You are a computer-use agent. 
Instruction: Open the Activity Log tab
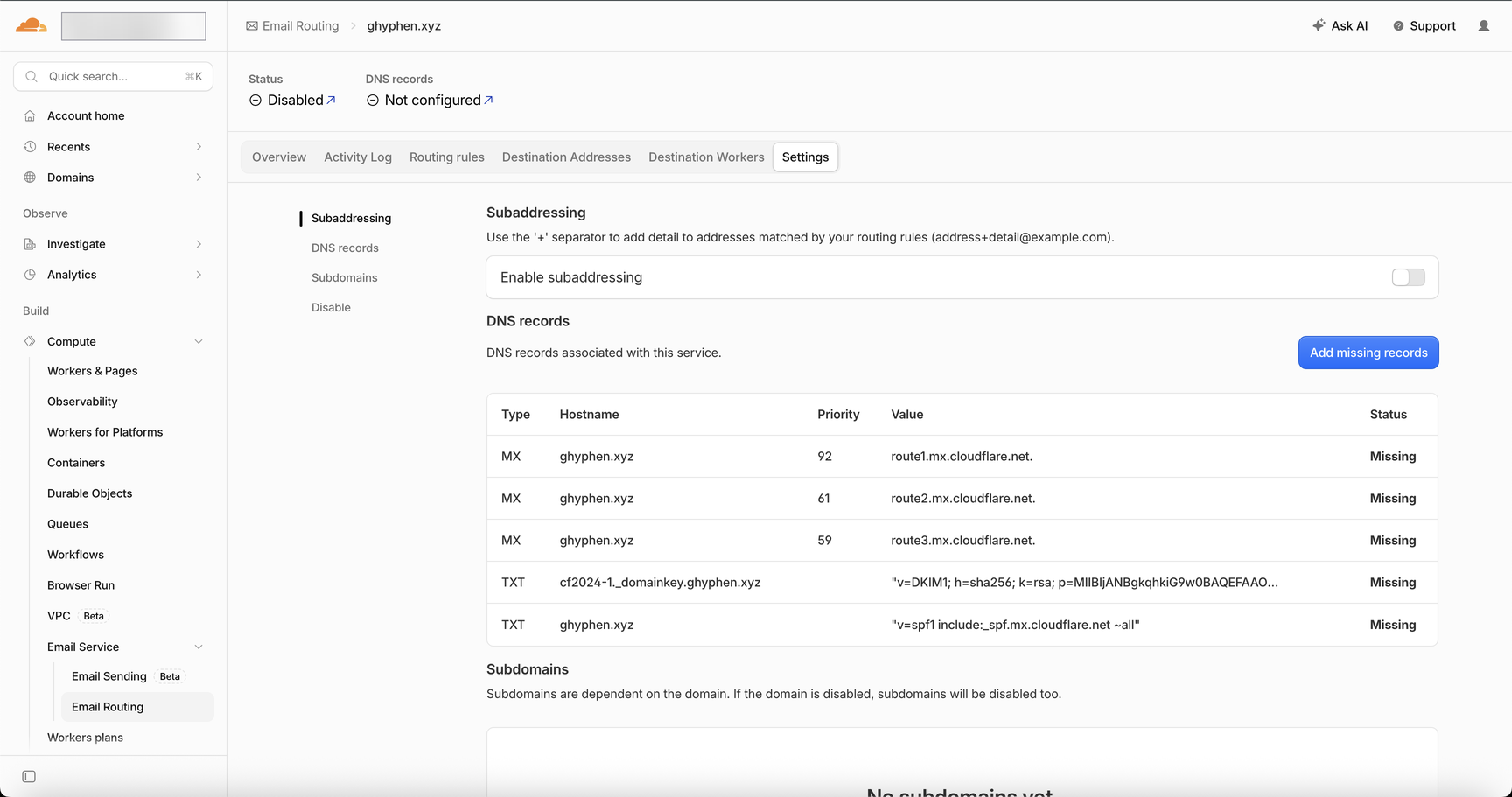[358, 157]
